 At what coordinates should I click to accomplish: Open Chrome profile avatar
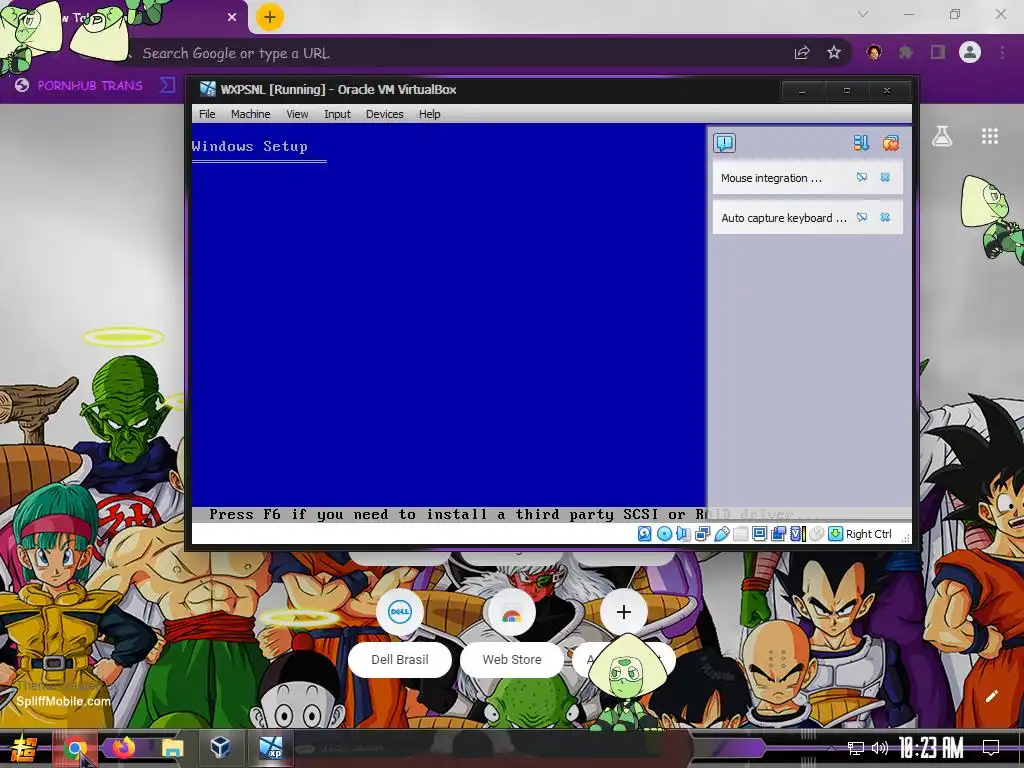[x=970, y=52]
